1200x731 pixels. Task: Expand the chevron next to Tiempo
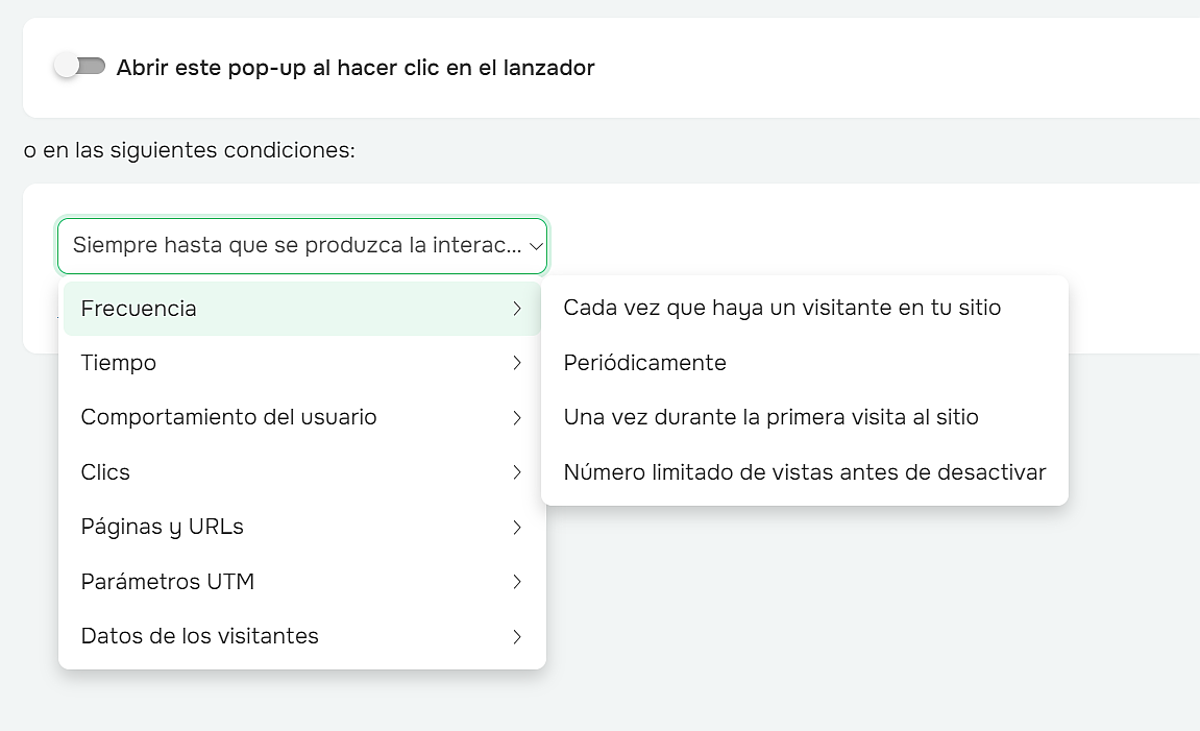(x=517, y=363)
